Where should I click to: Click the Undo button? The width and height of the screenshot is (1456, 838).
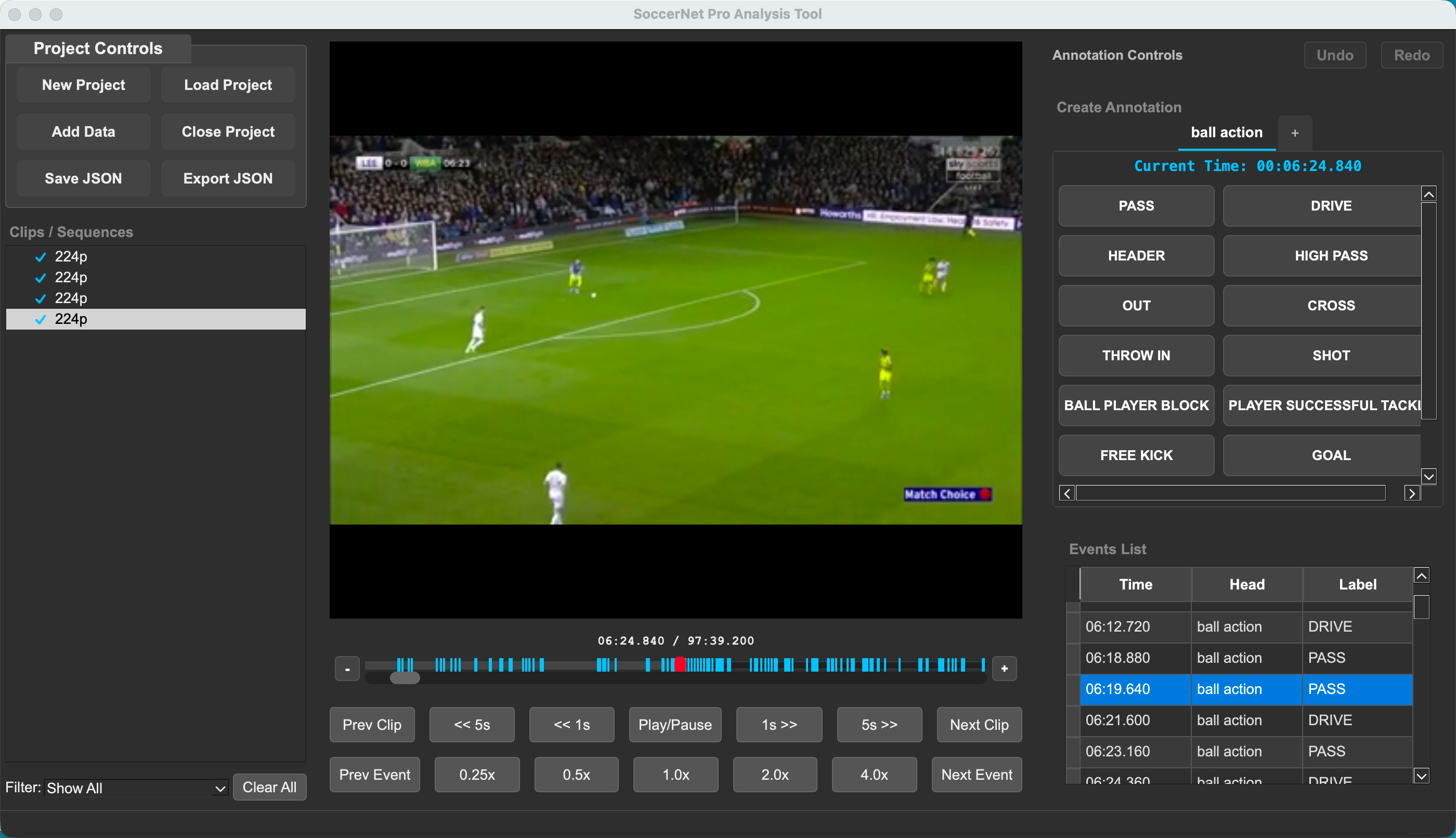click(x=1334, y=55)
